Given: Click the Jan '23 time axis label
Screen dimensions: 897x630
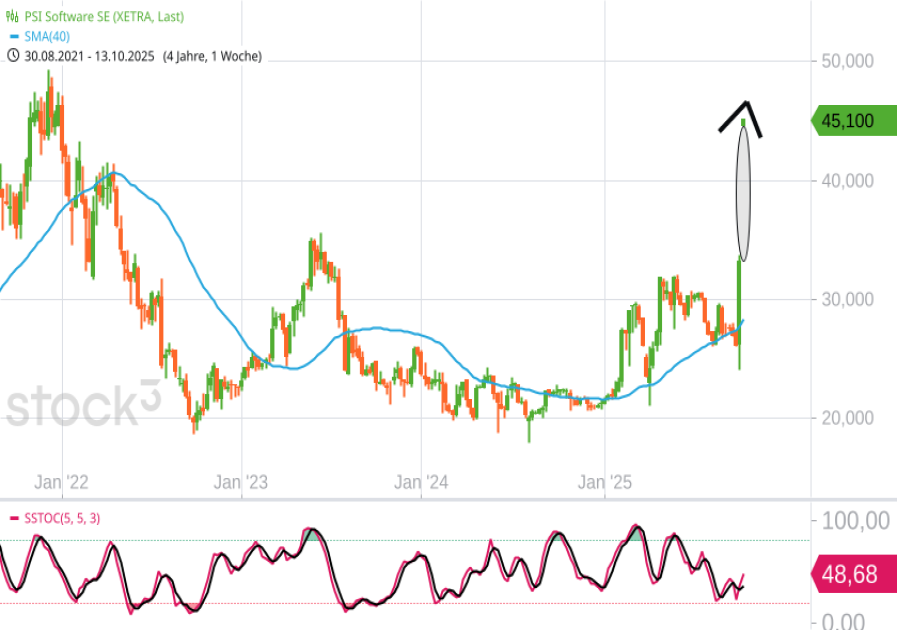Looking at the screenshot, I should (x=242, y=483).
